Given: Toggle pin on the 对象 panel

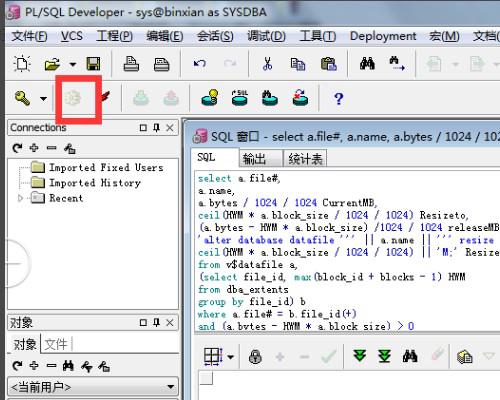Looking at the screenshot, I should tap(156, 322).
